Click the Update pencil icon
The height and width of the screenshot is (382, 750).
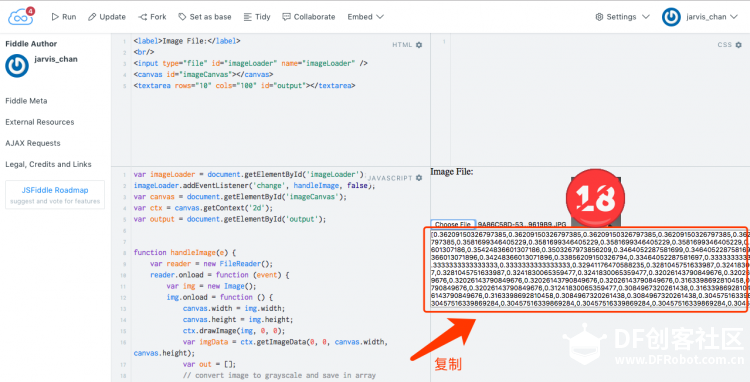[x=92, y=17]
